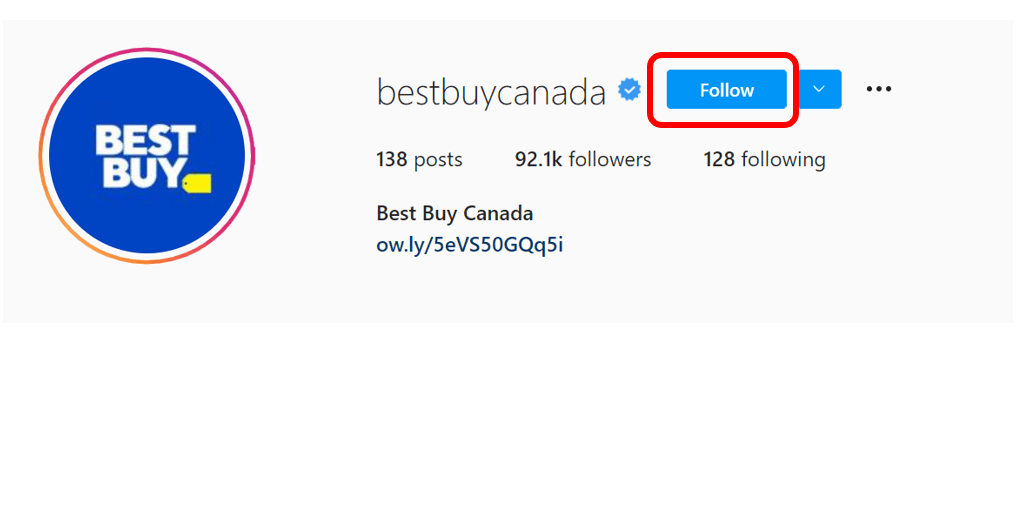Click the yellow price tag in logo
This screenshot has height=529, width=1019.
click(197, 184)
